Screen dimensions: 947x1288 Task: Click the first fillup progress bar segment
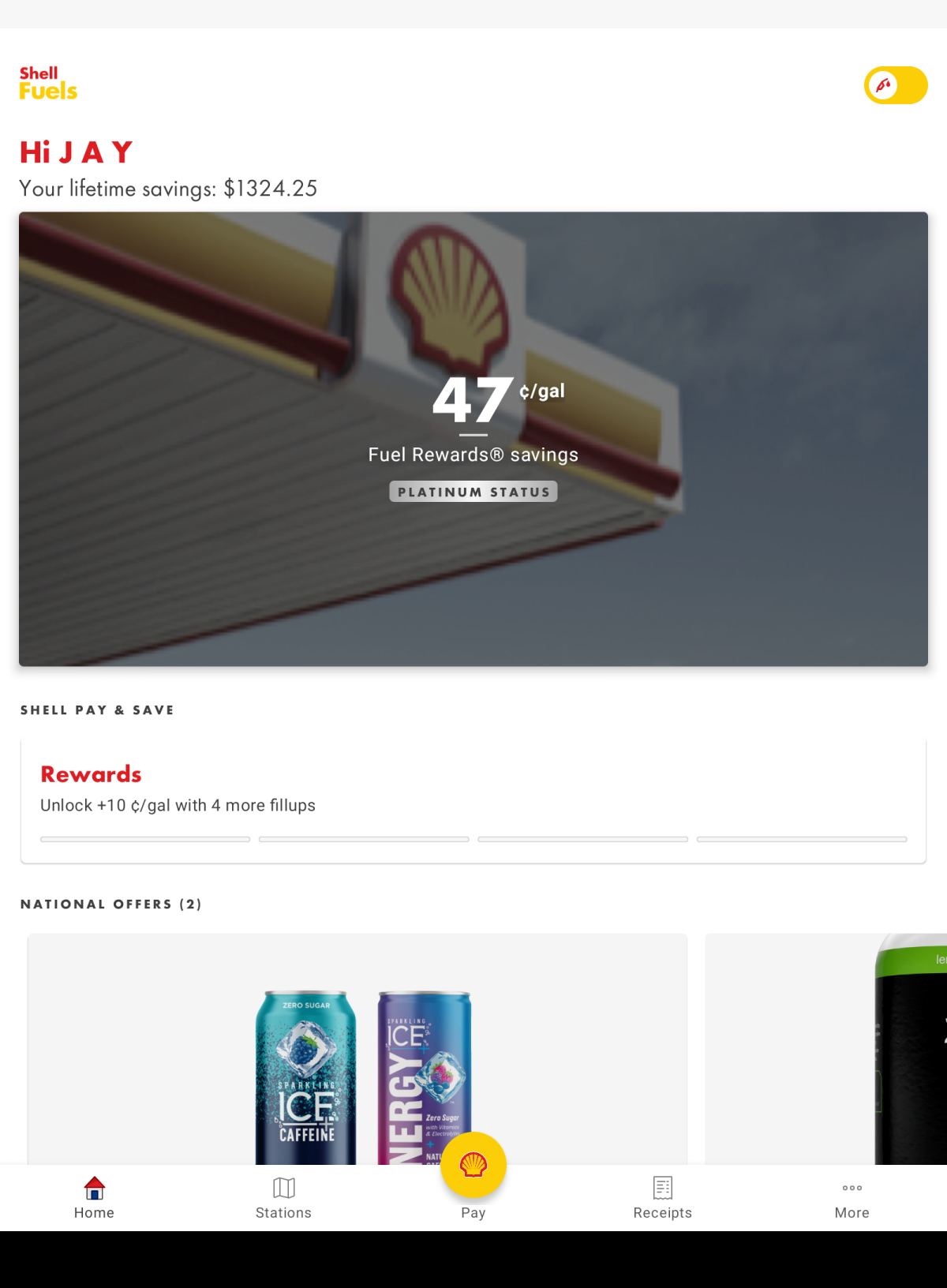click(145, 839)
